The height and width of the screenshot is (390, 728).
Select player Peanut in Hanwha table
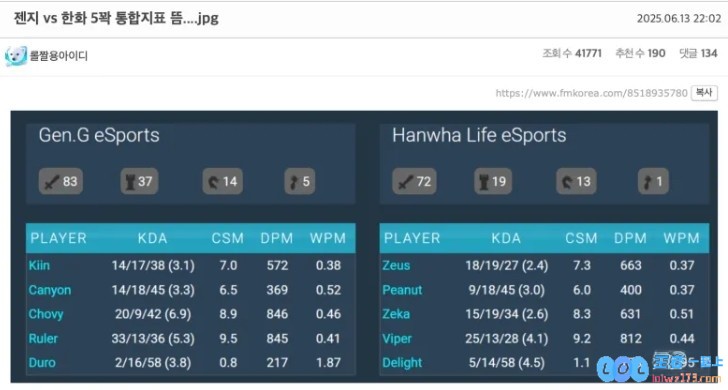point(402,290)
